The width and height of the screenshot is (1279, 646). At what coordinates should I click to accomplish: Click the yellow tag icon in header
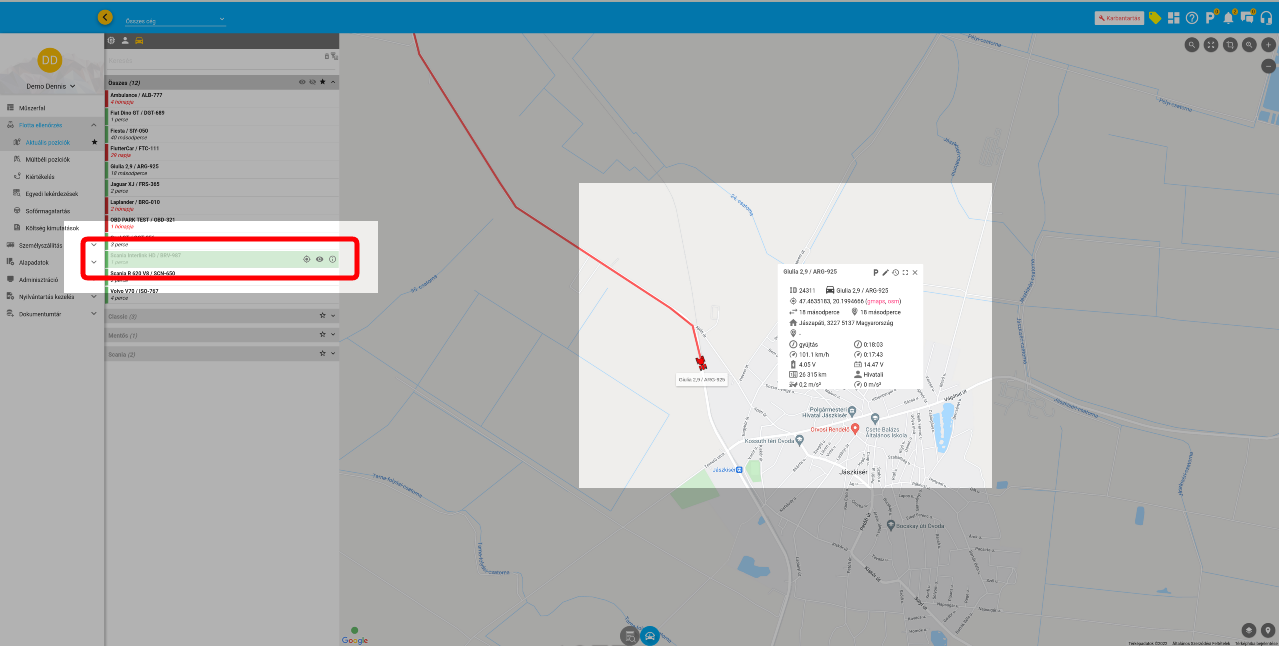(x=1155, y=18)
